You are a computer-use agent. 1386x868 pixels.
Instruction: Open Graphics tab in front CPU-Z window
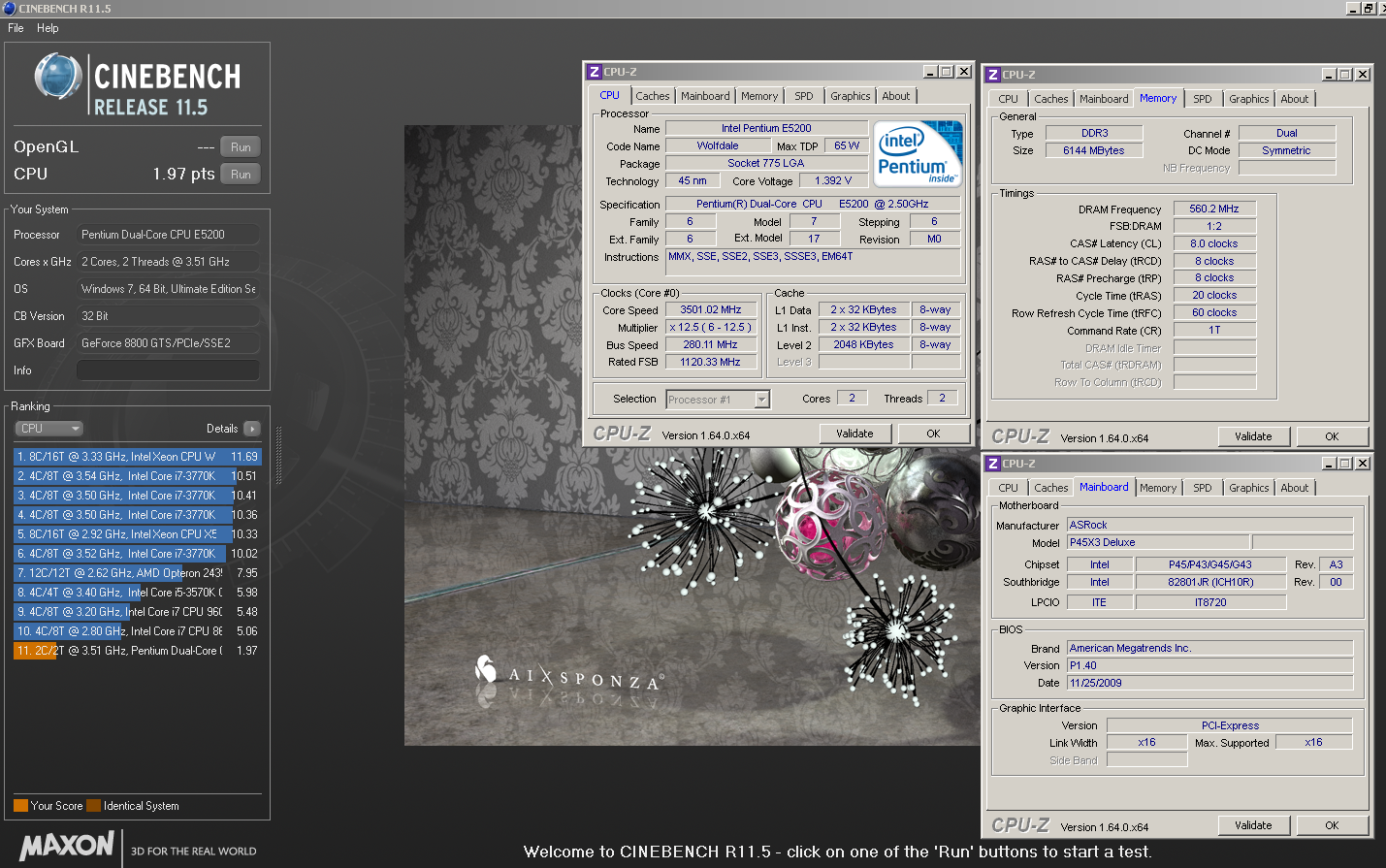click(851, 96)
